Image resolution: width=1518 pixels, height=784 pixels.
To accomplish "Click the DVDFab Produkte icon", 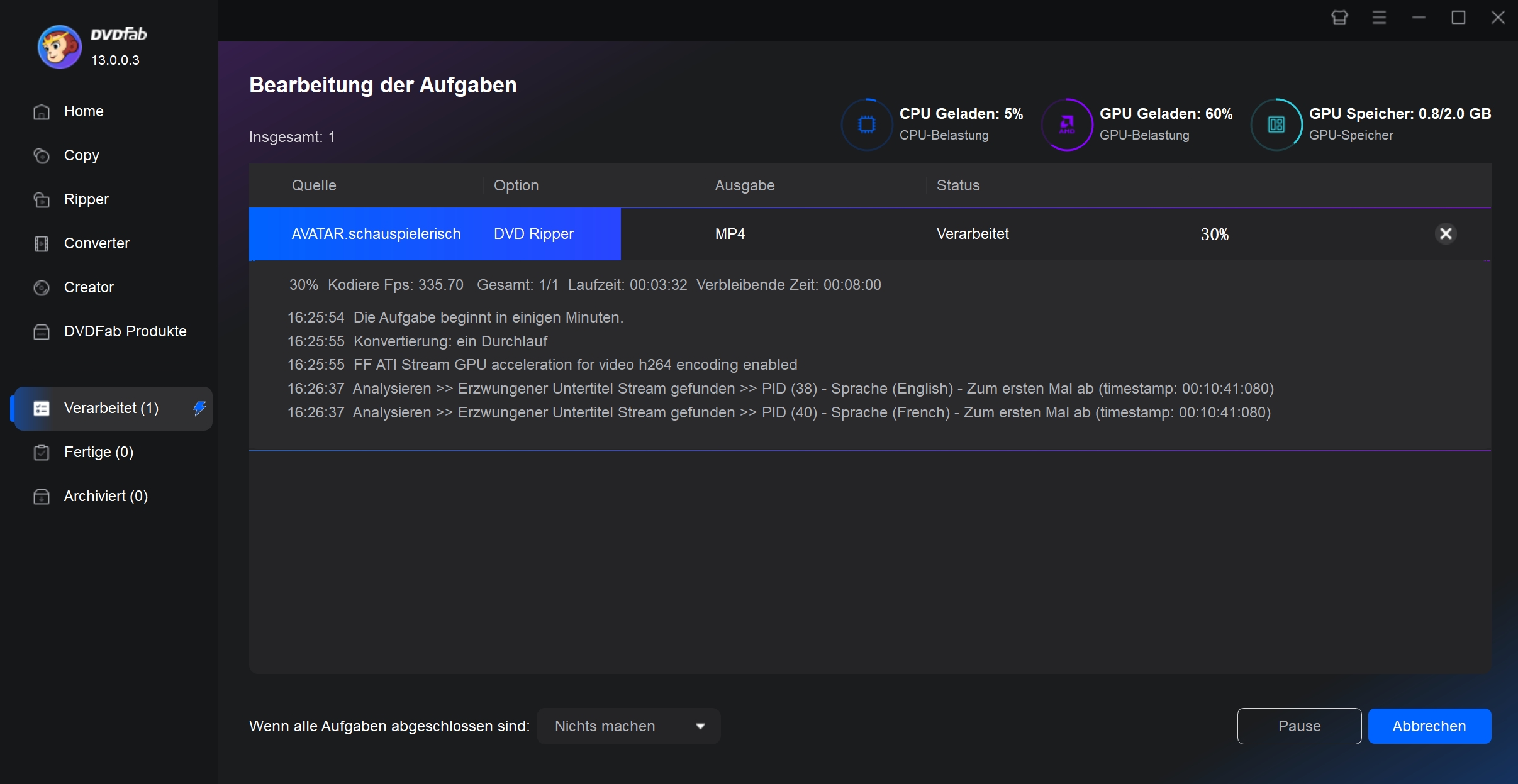I will pyautogui.click(x=41, y=331).
